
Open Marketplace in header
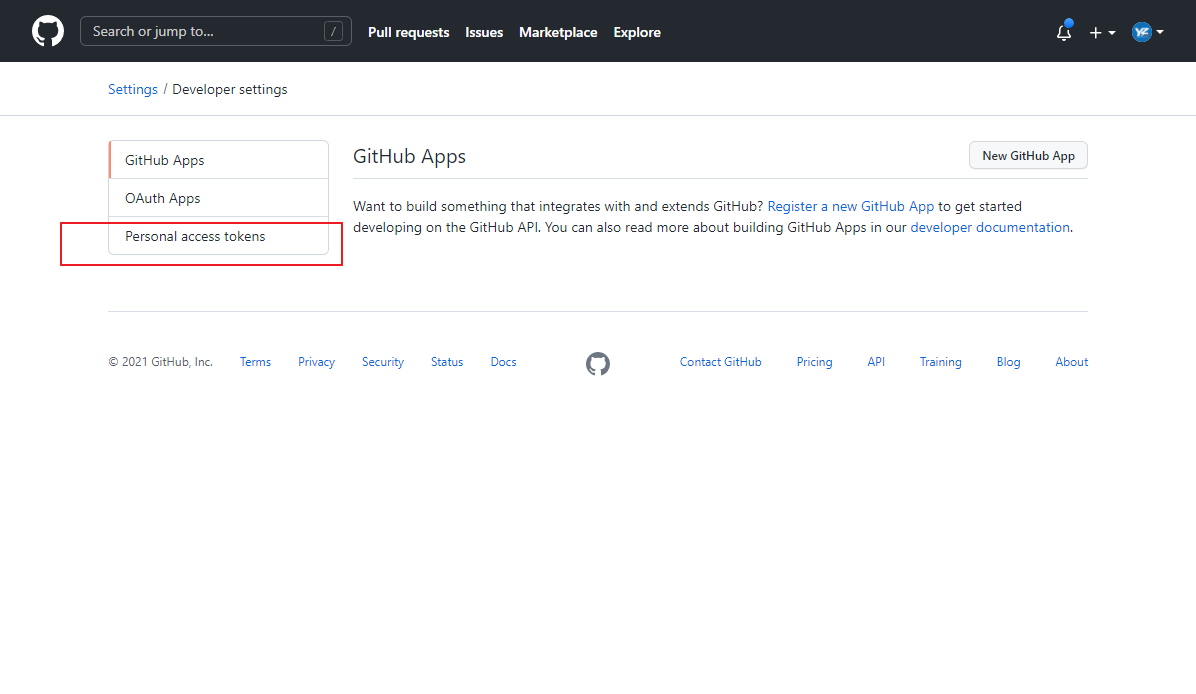[x=558, y=32]
